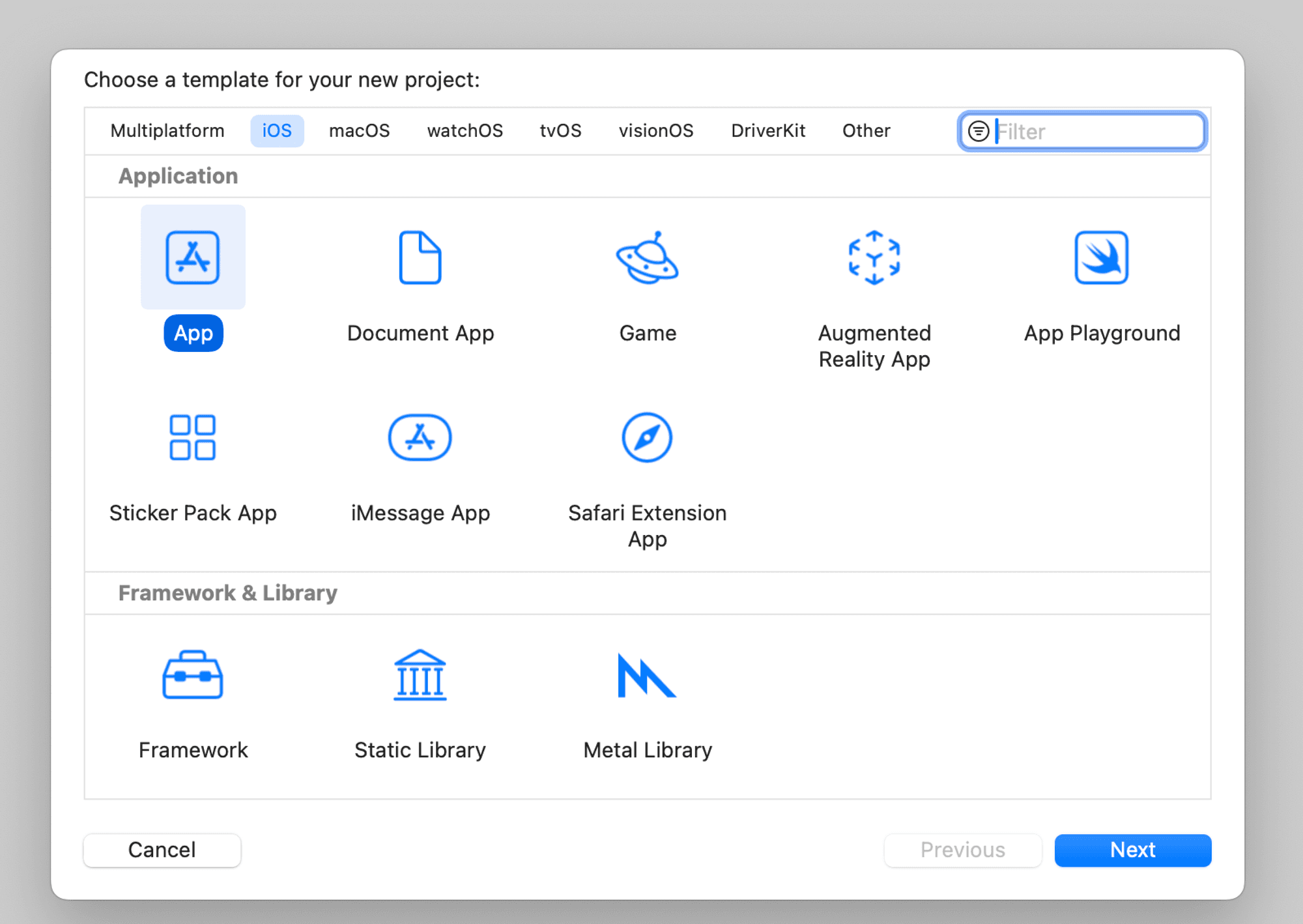Open the visionOS platform tab

pyautogui.click(x=655, y=130)
